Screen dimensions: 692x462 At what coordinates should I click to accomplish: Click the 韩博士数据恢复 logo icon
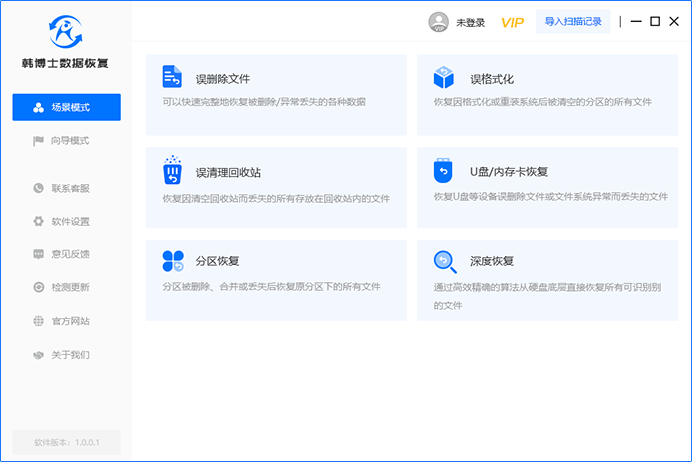point(65,32)
